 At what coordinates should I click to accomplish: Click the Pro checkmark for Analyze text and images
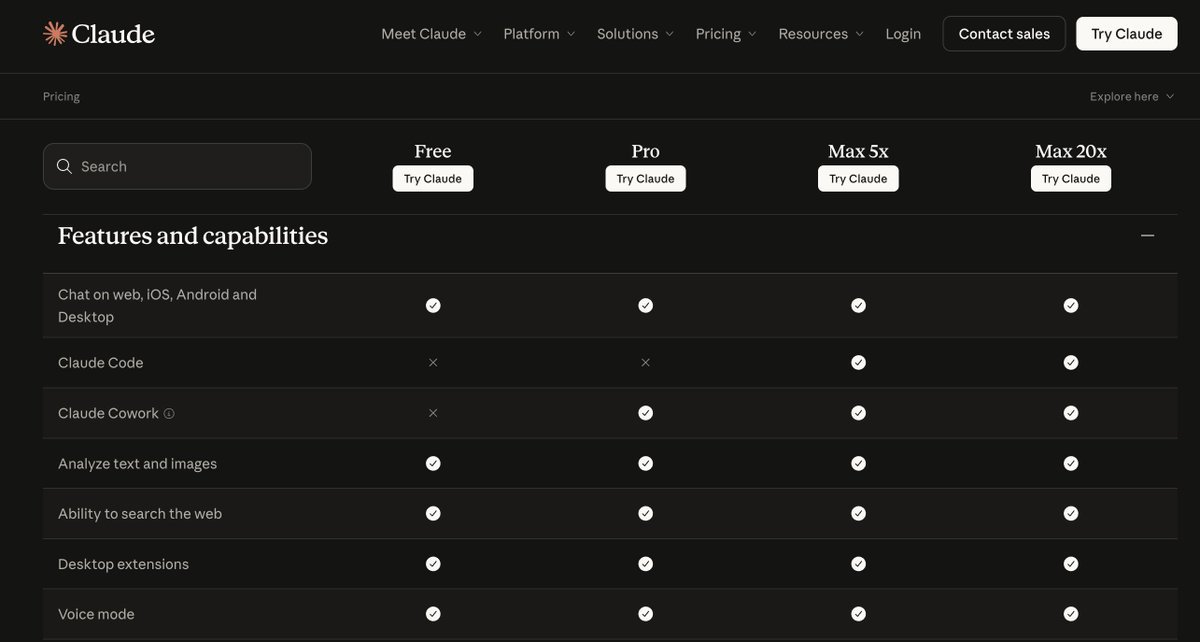click(x=646, y=463)
